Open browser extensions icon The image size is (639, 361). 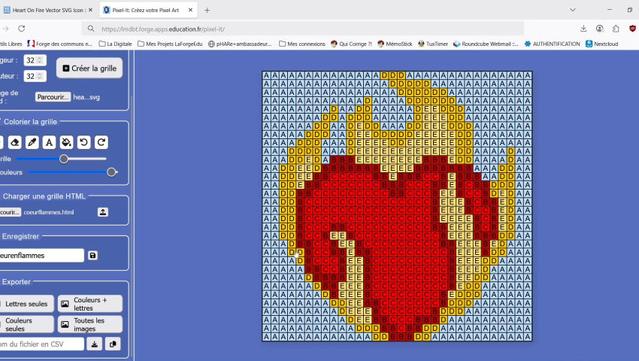click(x=616, y=29)
